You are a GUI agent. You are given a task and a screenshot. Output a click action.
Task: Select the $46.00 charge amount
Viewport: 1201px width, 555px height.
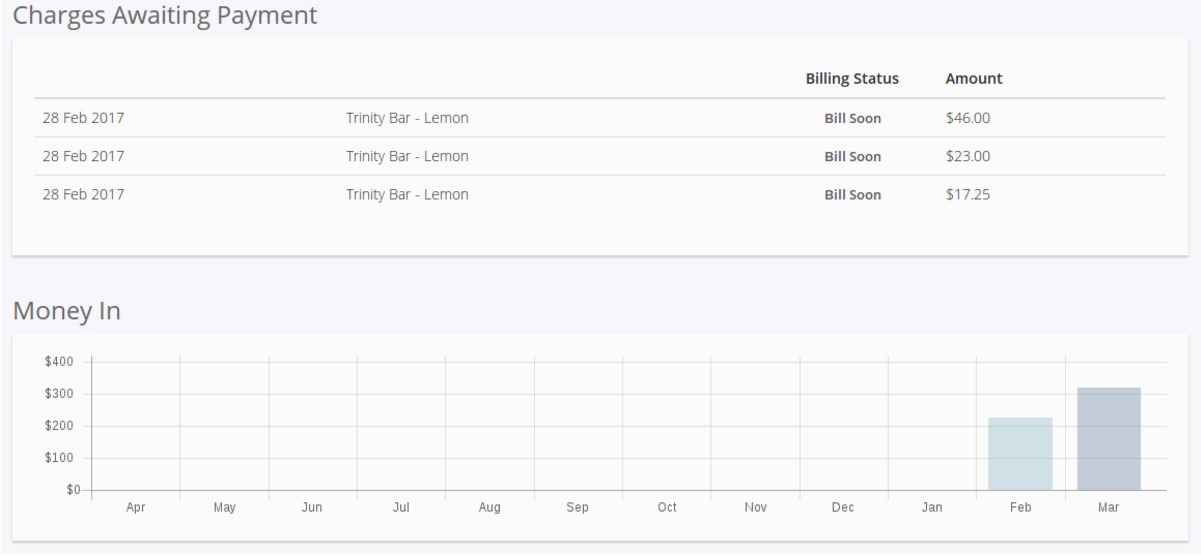pos(967,118)
